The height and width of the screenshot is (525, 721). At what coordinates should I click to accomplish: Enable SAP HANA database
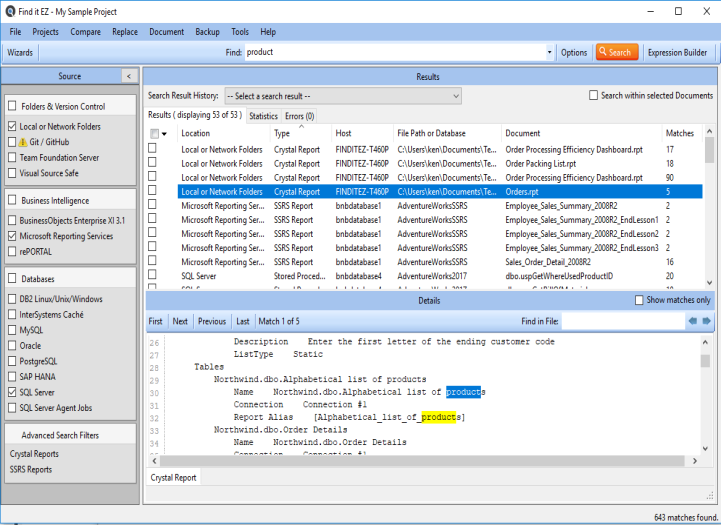tap(12, 377)
